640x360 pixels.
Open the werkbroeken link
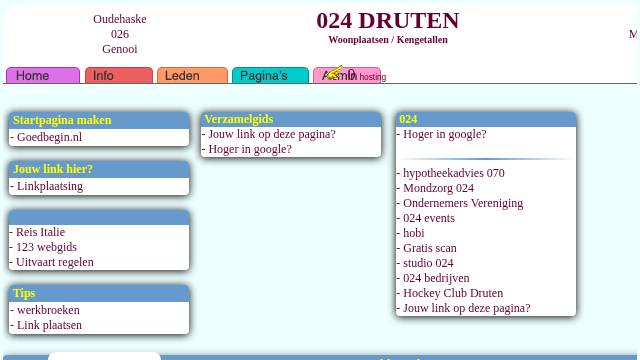tap(48, 310)
